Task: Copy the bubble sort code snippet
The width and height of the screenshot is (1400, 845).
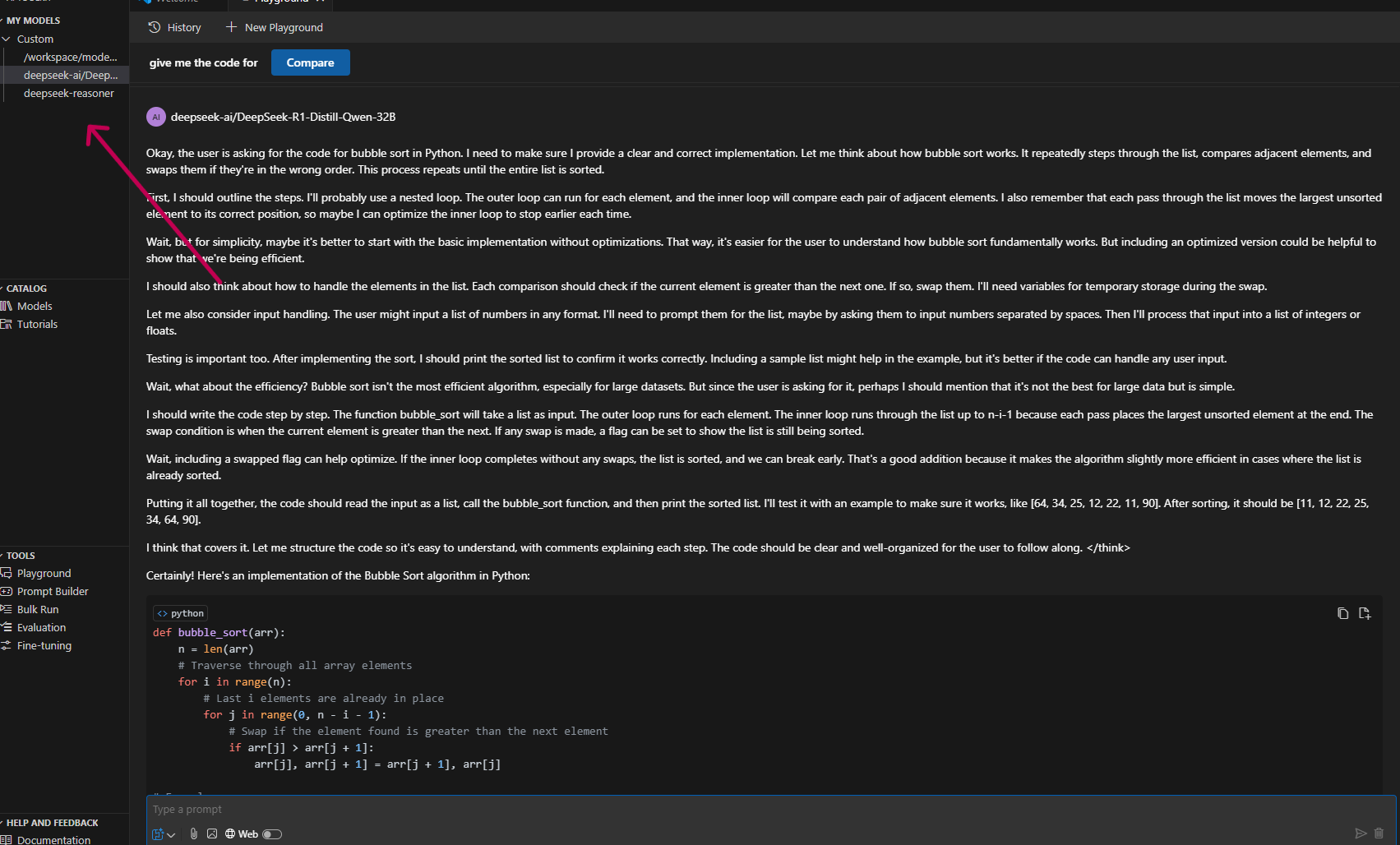Action: tap(1342, 613)
